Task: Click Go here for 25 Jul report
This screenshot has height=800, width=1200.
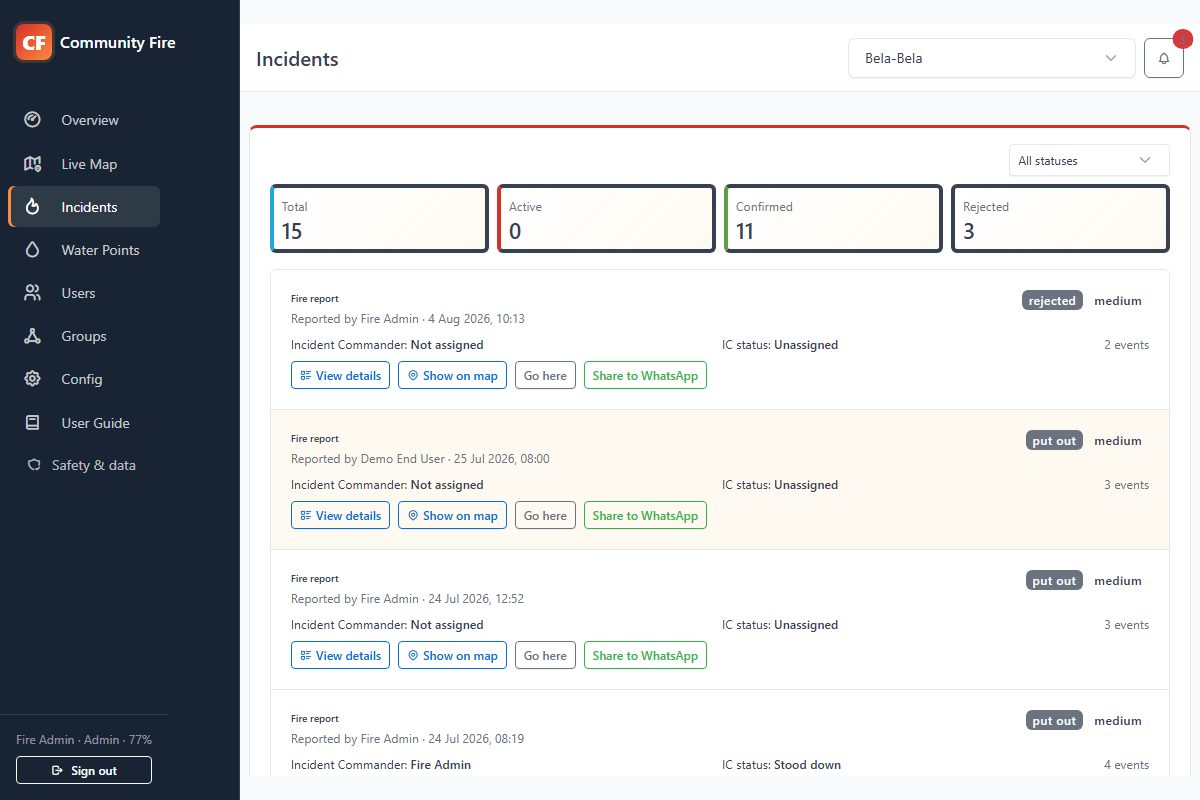Action: coord(545,516)
